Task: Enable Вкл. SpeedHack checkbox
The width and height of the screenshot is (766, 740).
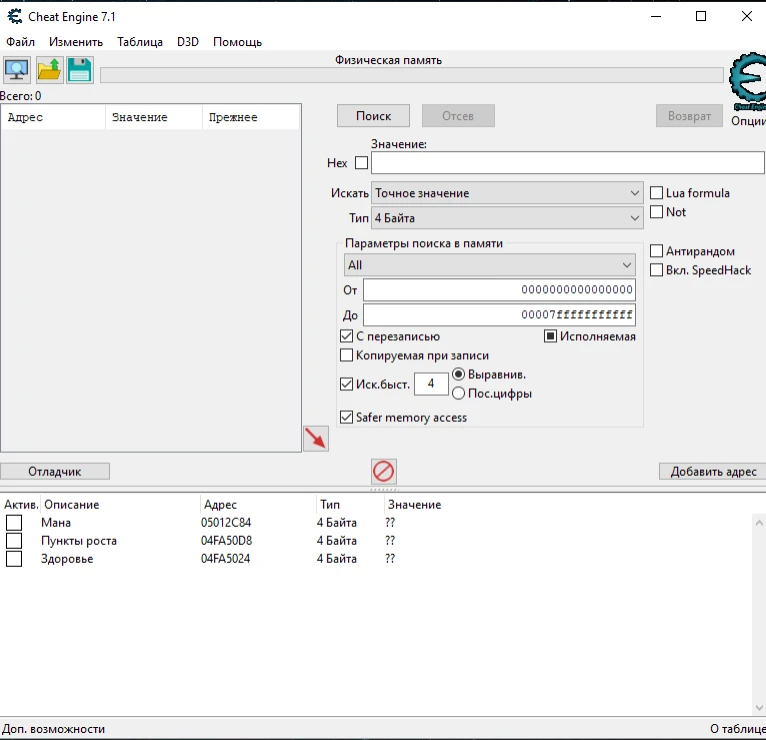Action: [657, 270]
